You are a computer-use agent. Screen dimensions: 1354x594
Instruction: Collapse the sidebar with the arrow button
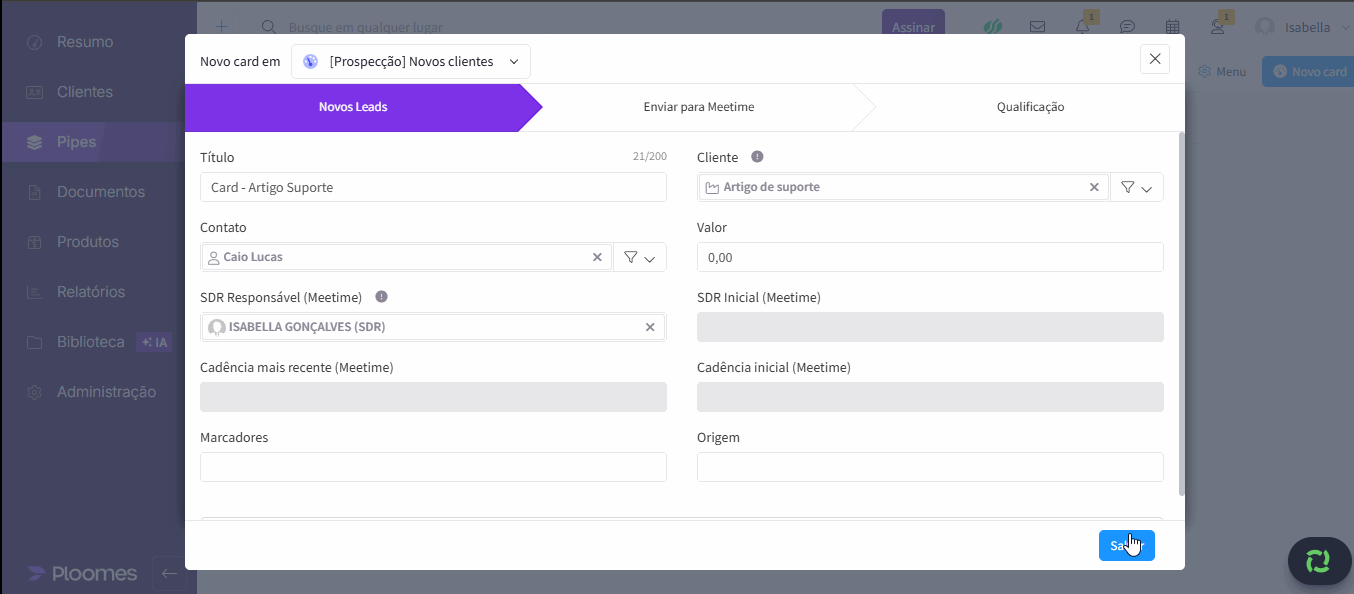point(169,573)
